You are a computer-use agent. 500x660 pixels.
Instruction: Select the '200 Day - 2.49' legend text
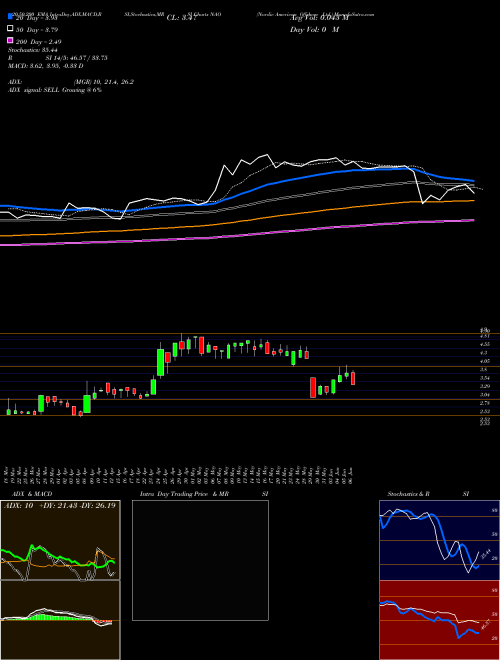pos(38,42)
